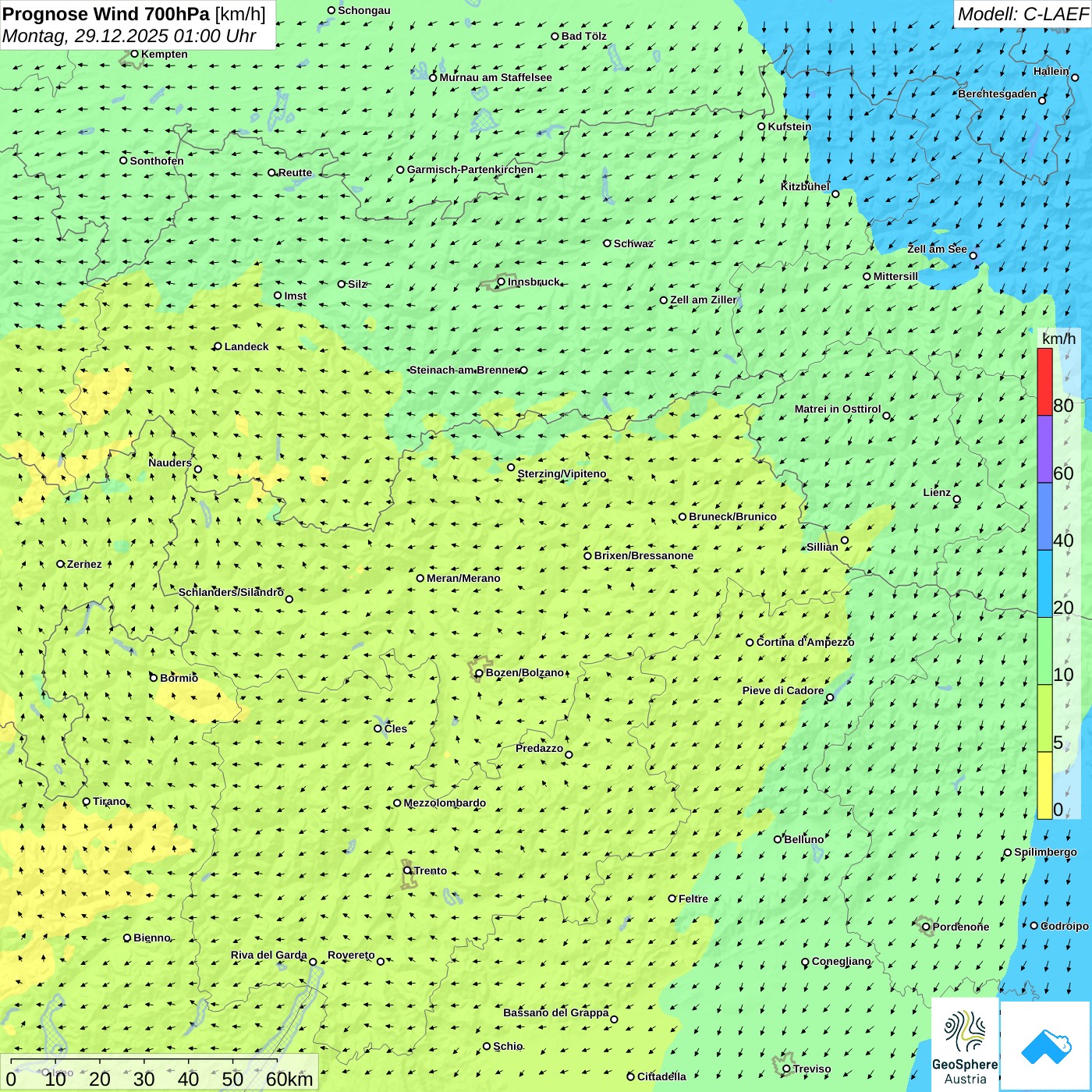Select the purple 60–80 legend segment

tap(1044, 449)
